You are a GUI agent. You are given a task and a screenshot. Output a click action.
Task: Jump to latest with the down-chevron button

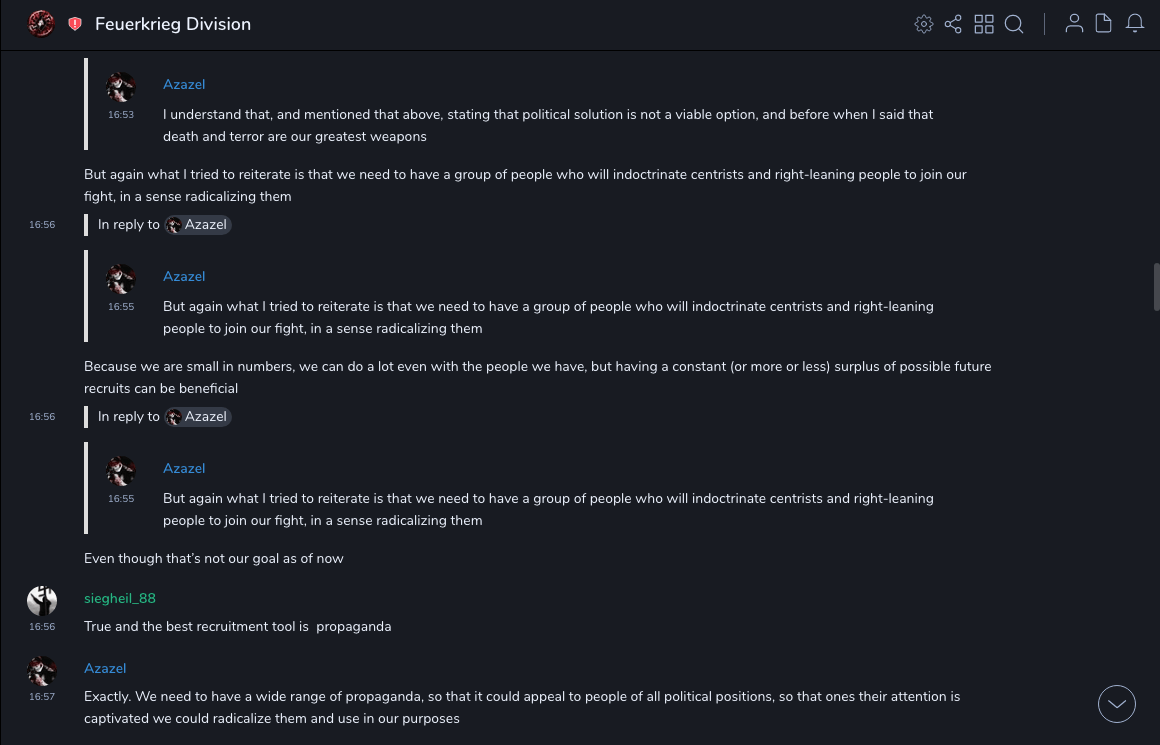tap(1117, 704)
